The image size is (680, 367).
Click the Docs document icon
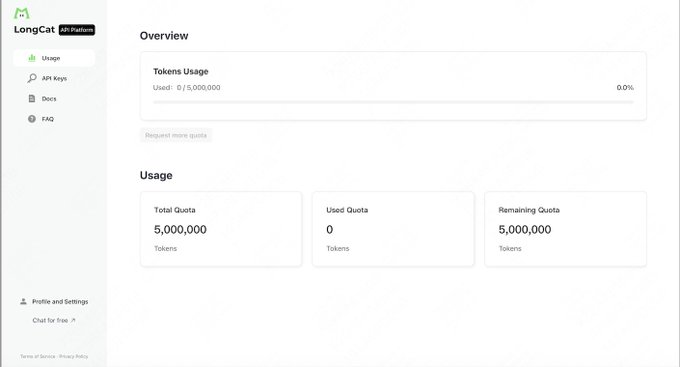32,98
